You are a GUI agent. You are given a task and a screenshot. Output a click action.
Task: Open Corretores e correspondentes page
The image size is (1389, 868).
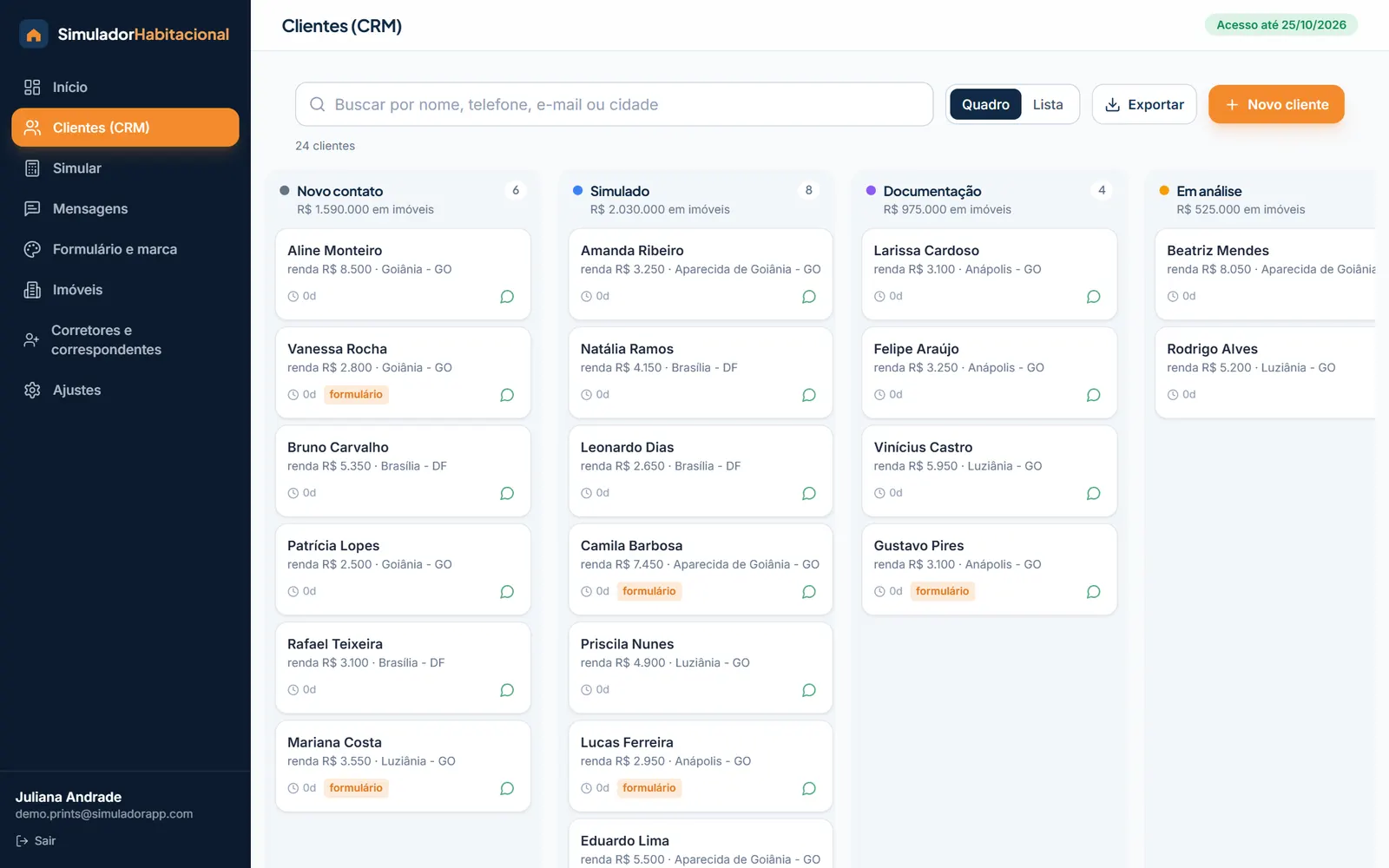(x=125, y=340)
